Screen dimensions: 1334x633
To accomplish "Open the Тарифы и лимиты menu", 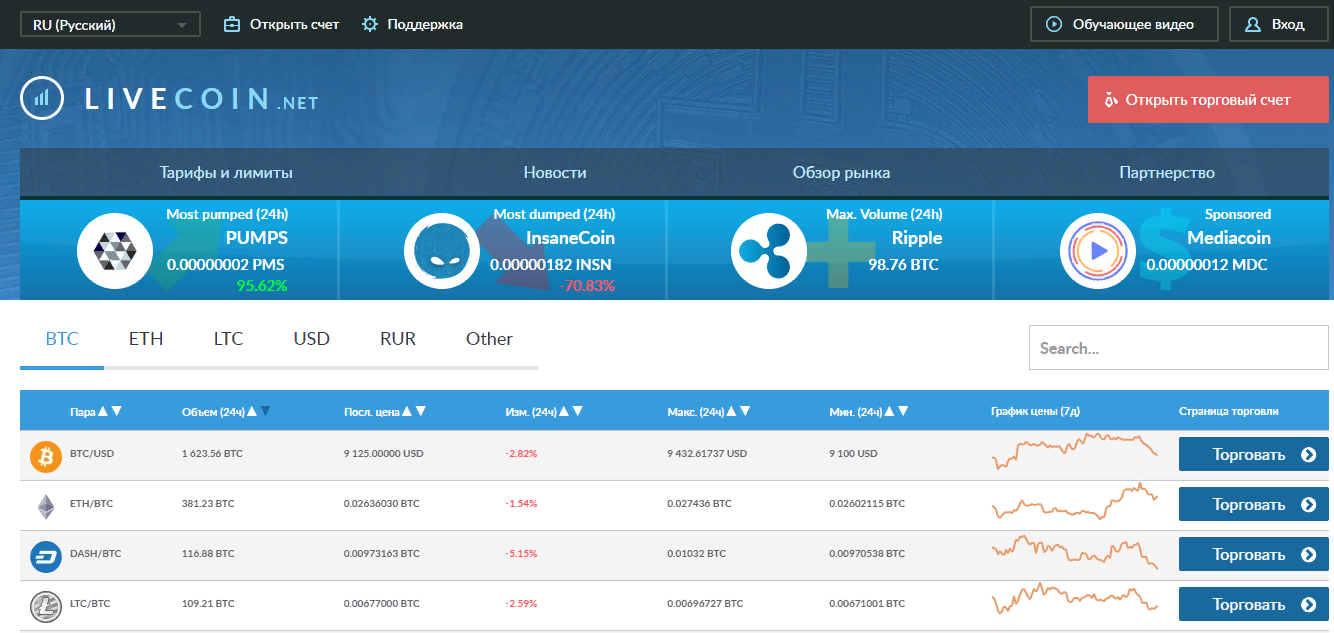I will click(x=226, y=173).
